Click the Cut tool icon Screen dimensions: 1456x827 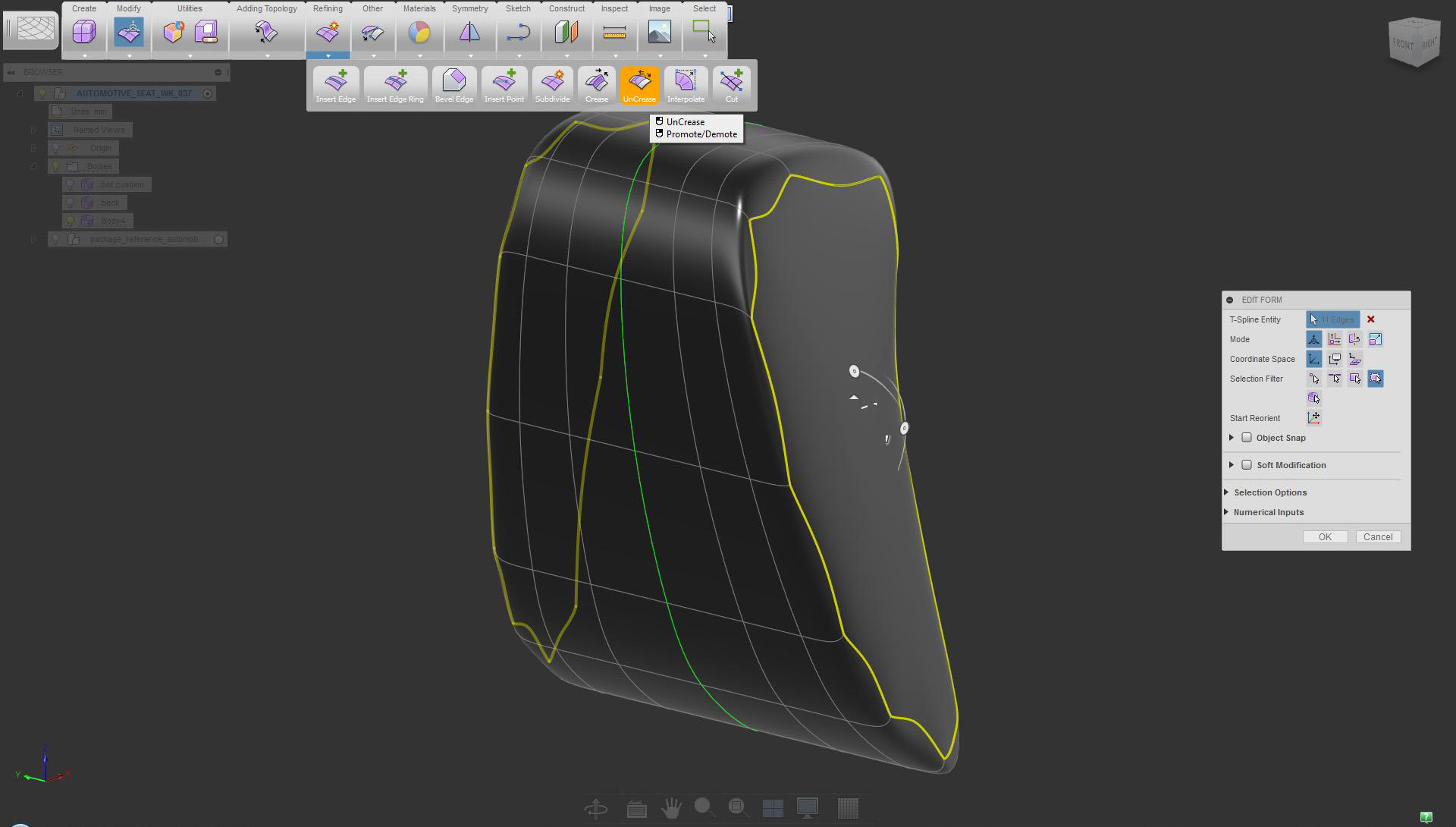coord(731,81)
